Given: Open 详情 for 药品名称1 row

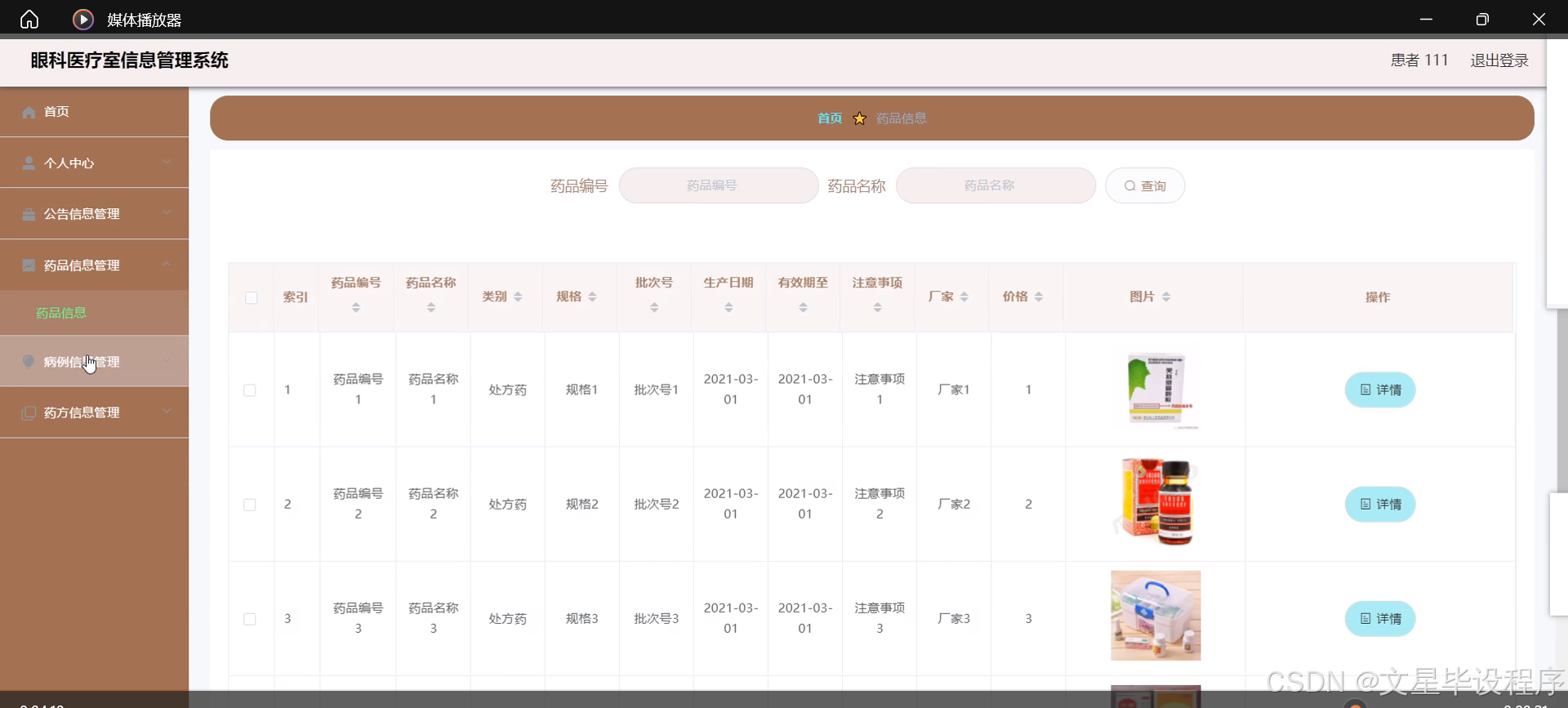Looking at the screenshot, I should [1380, 390].
